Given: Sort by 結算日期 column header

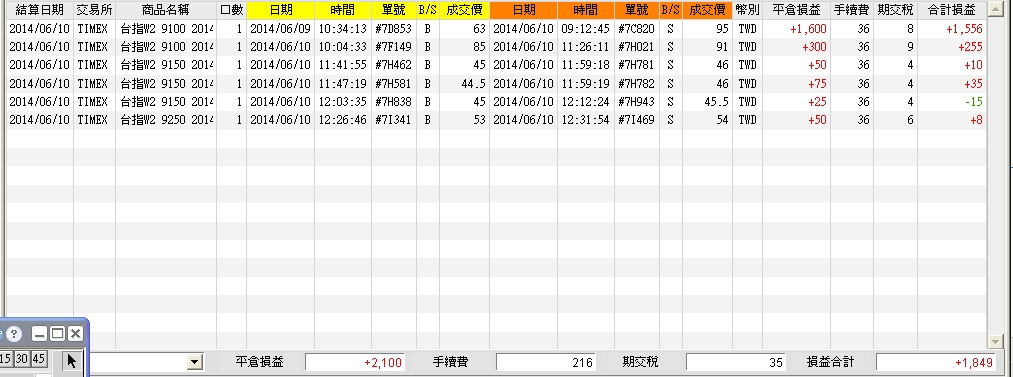Looking at the screenshot, I should (39, 10).
